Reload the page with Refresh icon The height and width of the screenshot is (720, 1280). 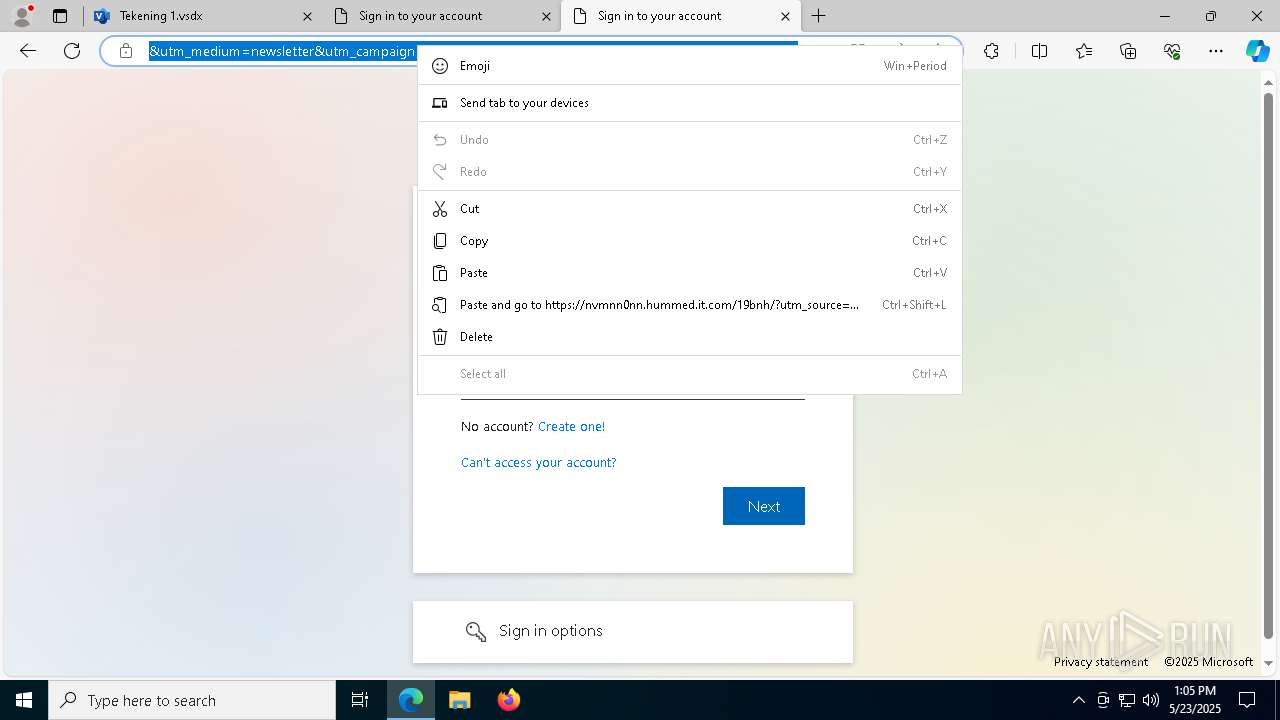click(x=72, y=51)
